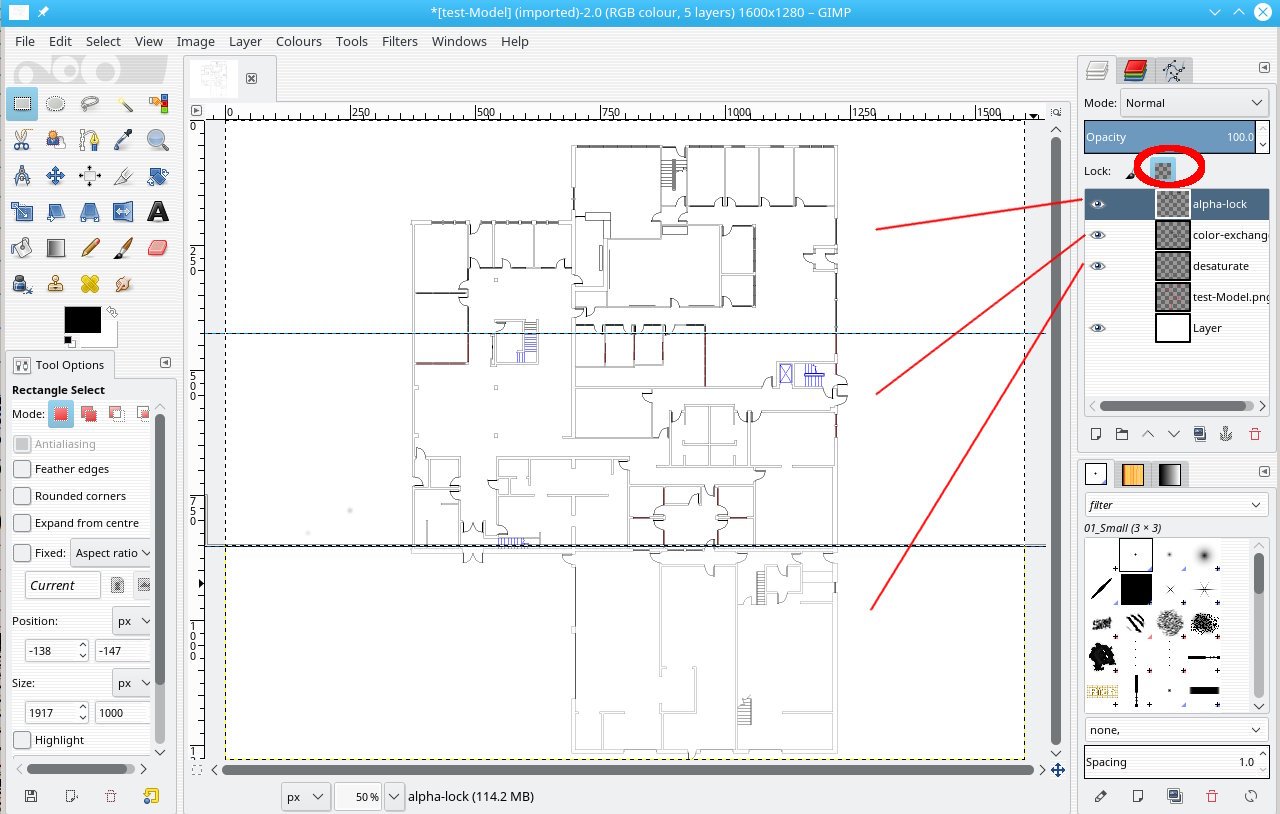
Task: Open the layer Mode dropdown
Action: tap(1194, 103)
